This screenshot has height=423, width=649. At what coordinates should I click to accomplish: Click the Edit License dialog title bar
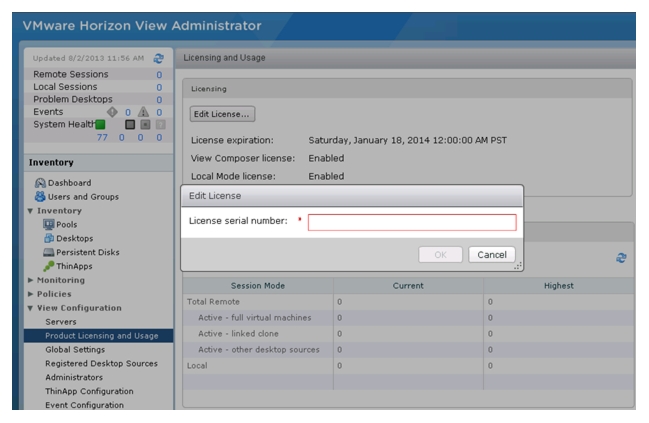coord(352,196)
